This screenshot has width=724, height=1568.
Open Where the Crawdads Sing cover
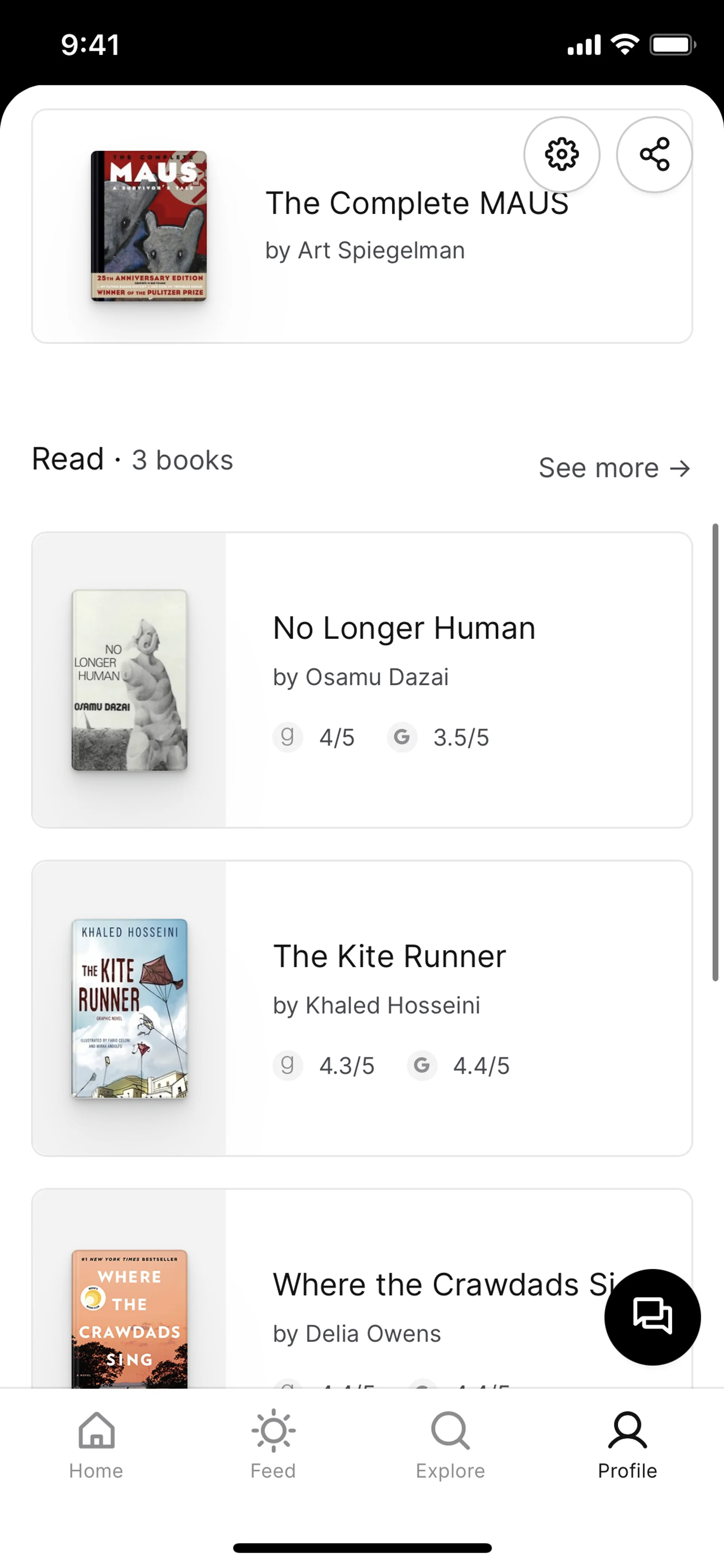[x=130, y=1318]
